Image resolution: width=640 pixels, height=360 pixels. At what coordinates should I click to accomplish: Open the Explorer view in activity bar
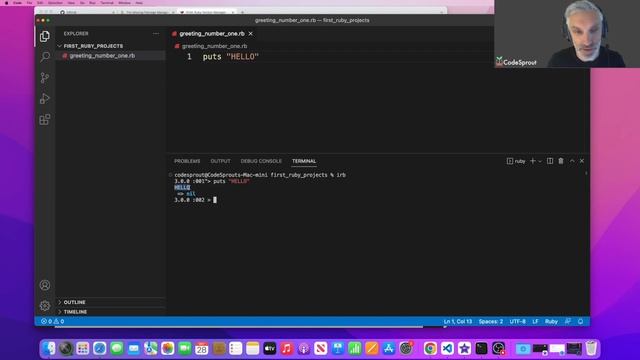tap(45, 36)
